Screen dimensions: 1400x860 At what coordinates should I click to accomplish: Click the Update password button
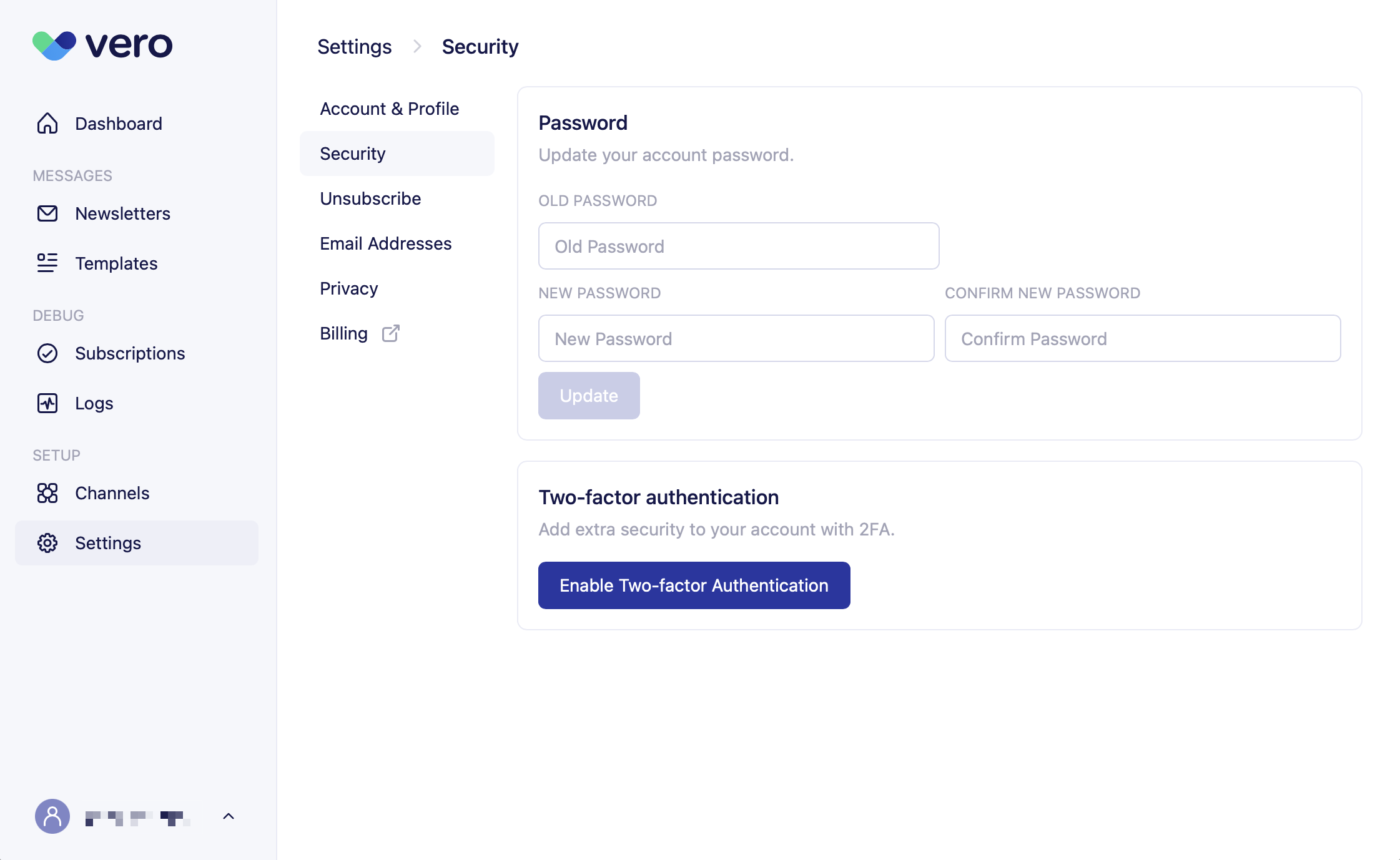click(x=588, y=395)
